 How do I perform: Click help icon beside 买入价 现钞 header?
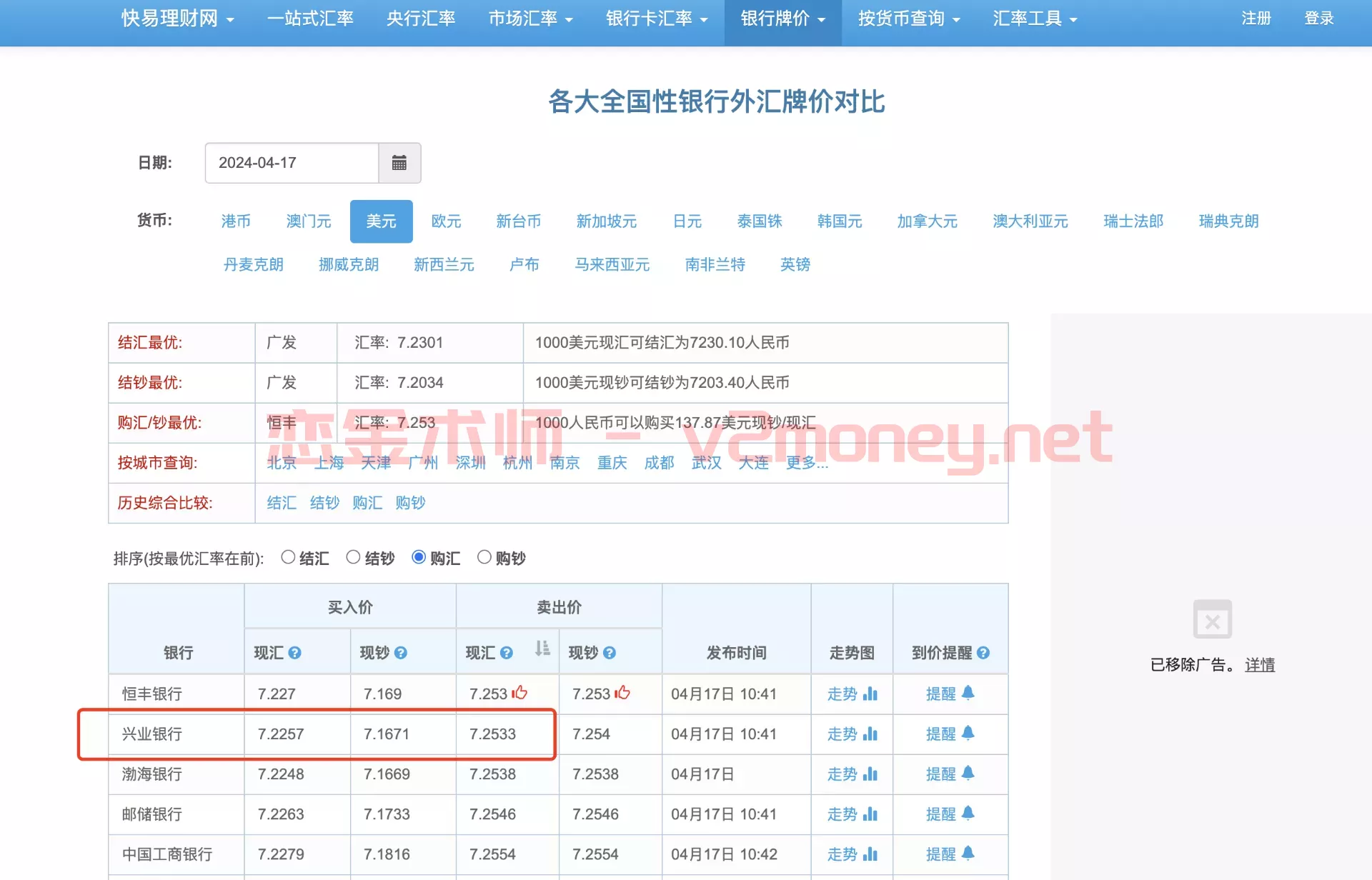[x=400, y=653]
